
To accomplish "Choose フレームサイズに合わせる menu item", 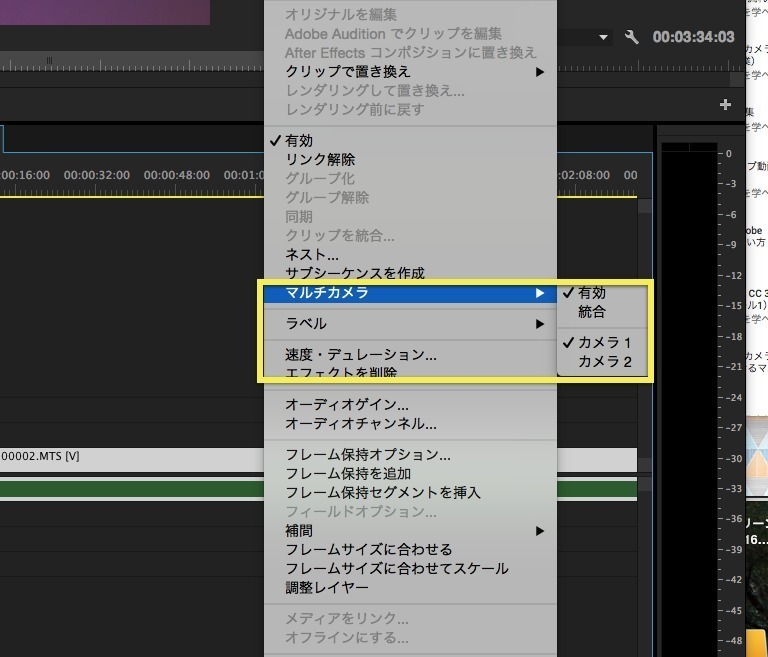I will (x=410, y=549).
